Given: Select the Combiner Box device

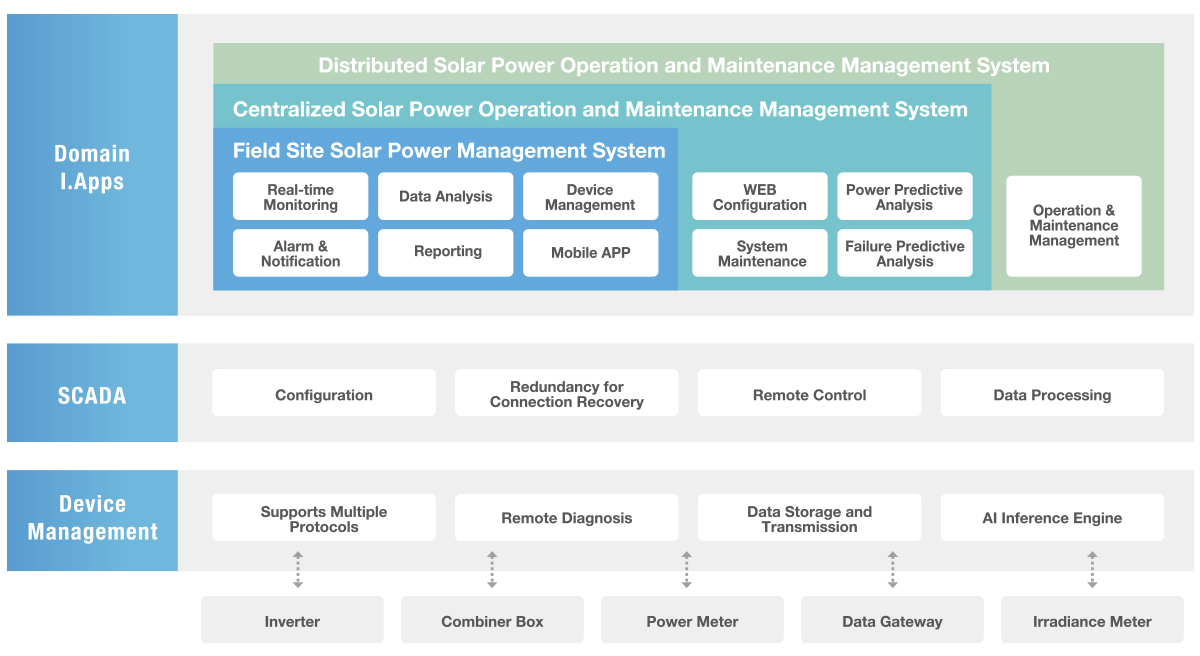Looking at the screenshot, I should [x=492, y=621].
